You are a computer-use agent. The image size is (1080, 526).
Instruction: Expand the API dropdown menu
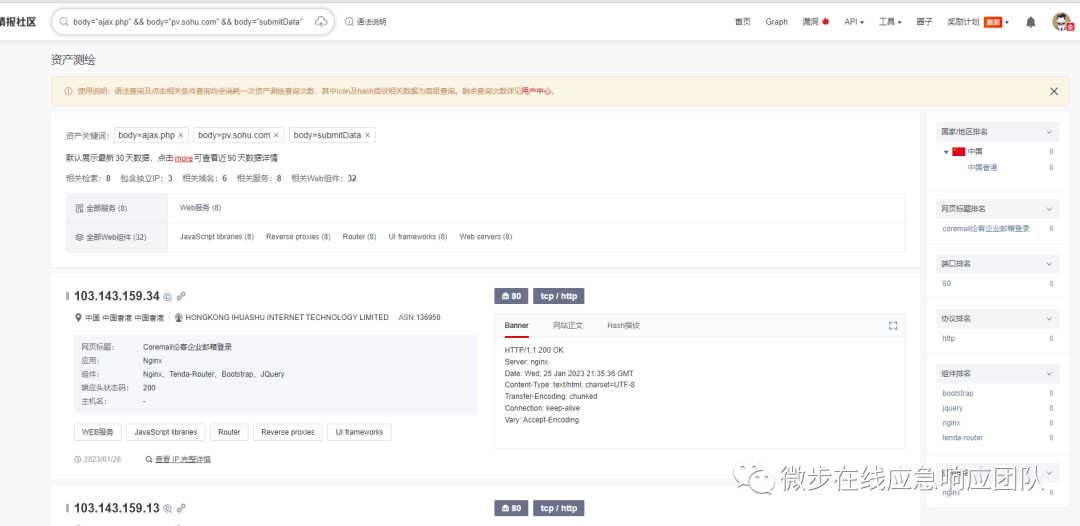(854, 22)
